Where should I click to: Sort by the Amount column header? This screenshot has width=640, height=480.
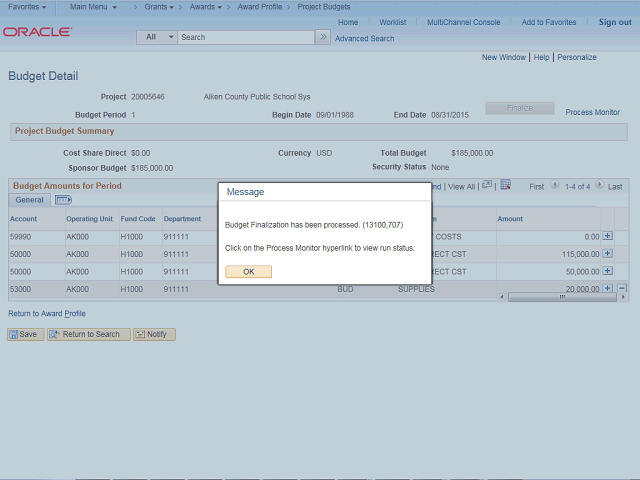[510, 219]
